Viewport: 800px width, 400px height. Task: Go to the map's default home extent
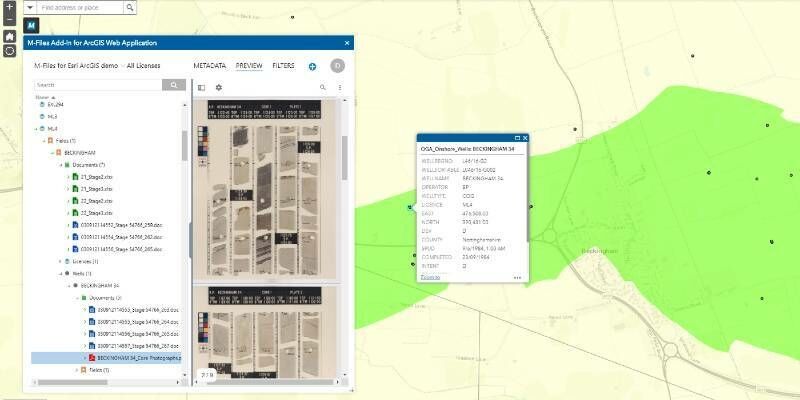pos(9,36)
